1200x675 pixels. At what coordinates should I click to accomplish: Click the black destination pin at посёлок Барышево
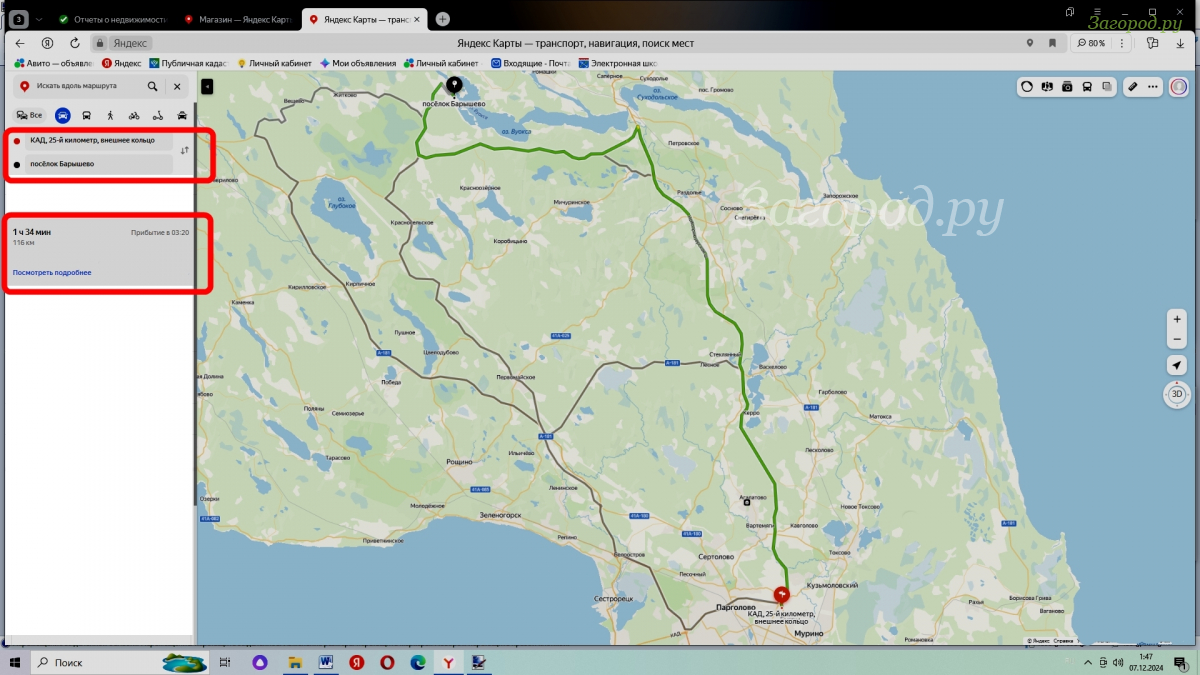pyautogui.click(x=454, y=85)
